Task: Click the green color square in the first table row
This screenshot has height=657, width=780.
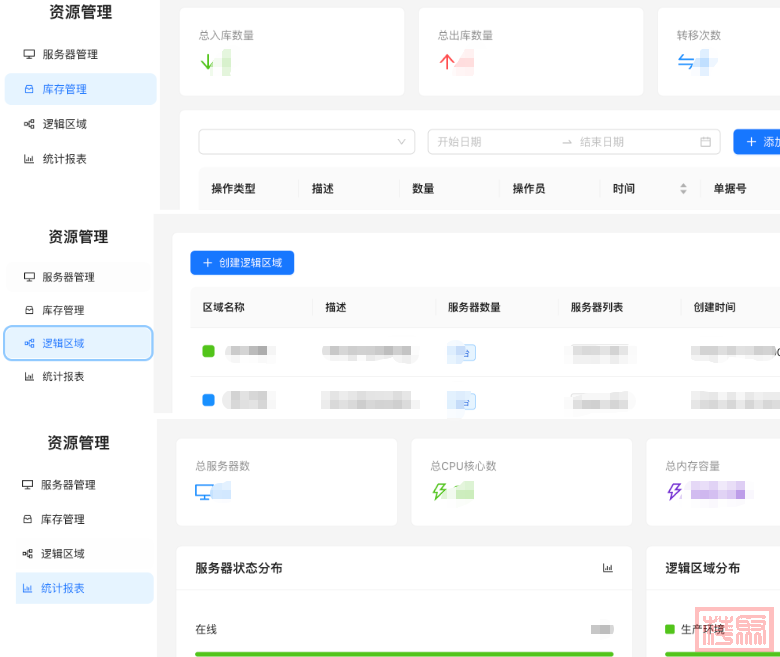Action: coord(209,351)
